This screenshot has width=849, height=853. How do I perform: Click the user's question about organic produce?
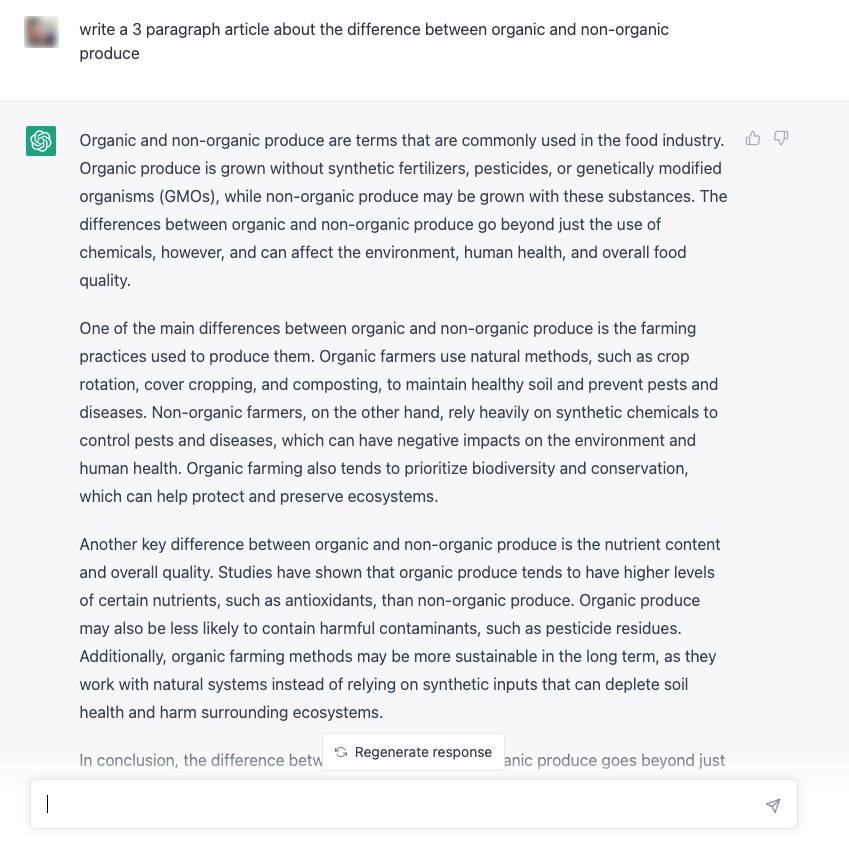tap(375, 41)
